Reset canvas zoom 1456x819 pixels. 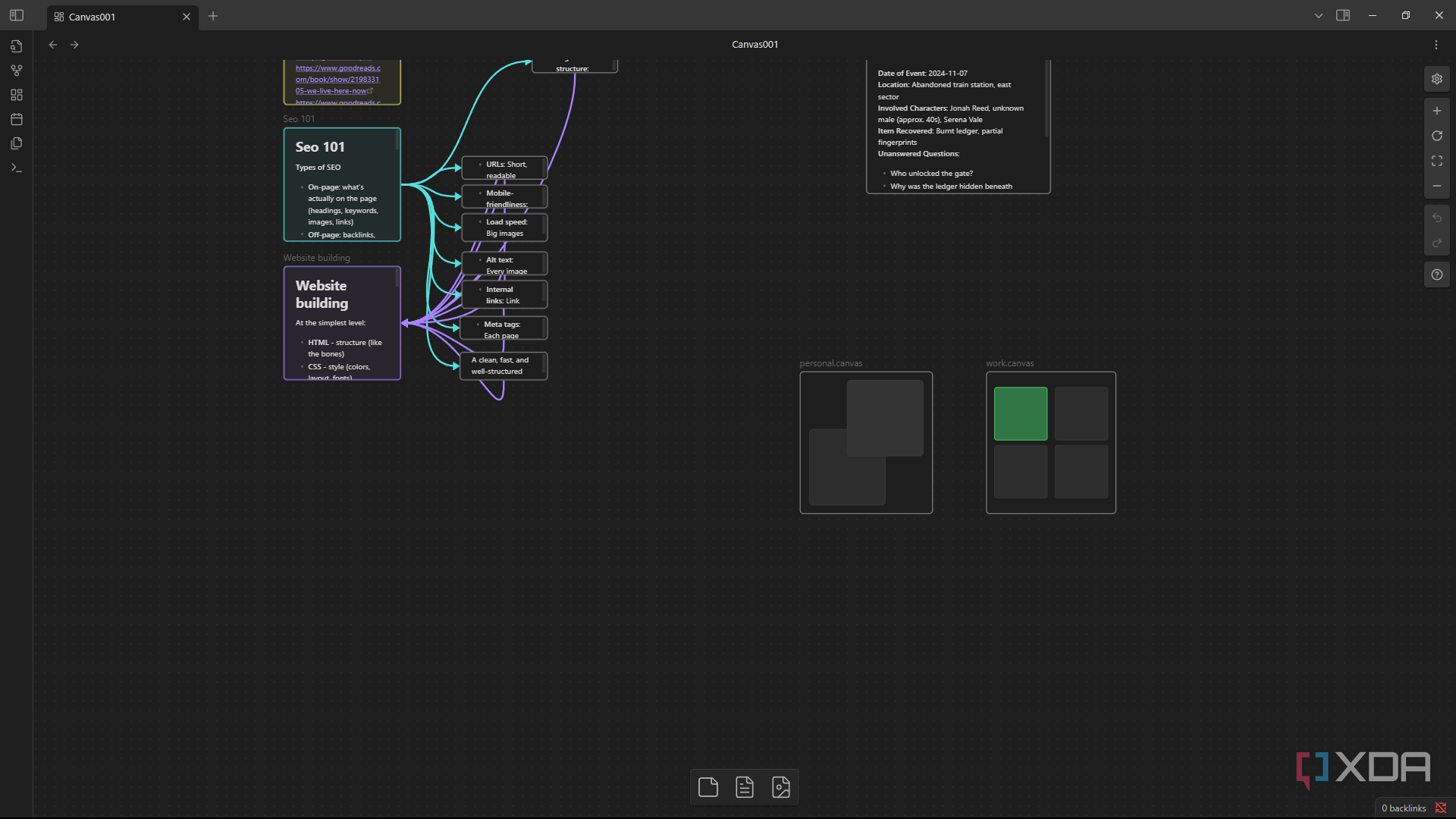coord(1436,136)
